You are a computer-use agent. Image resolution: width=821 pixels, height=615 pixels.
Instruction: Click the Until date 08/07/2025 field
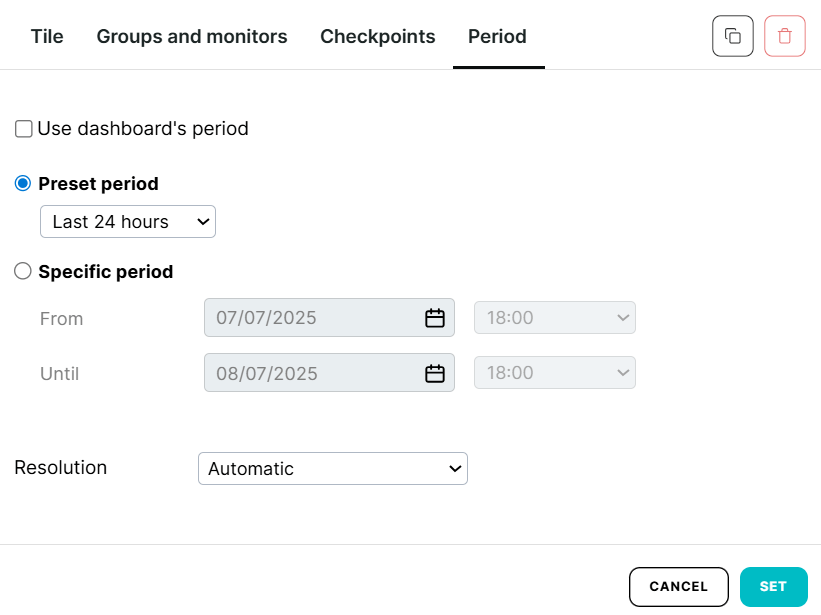point(310,374)
